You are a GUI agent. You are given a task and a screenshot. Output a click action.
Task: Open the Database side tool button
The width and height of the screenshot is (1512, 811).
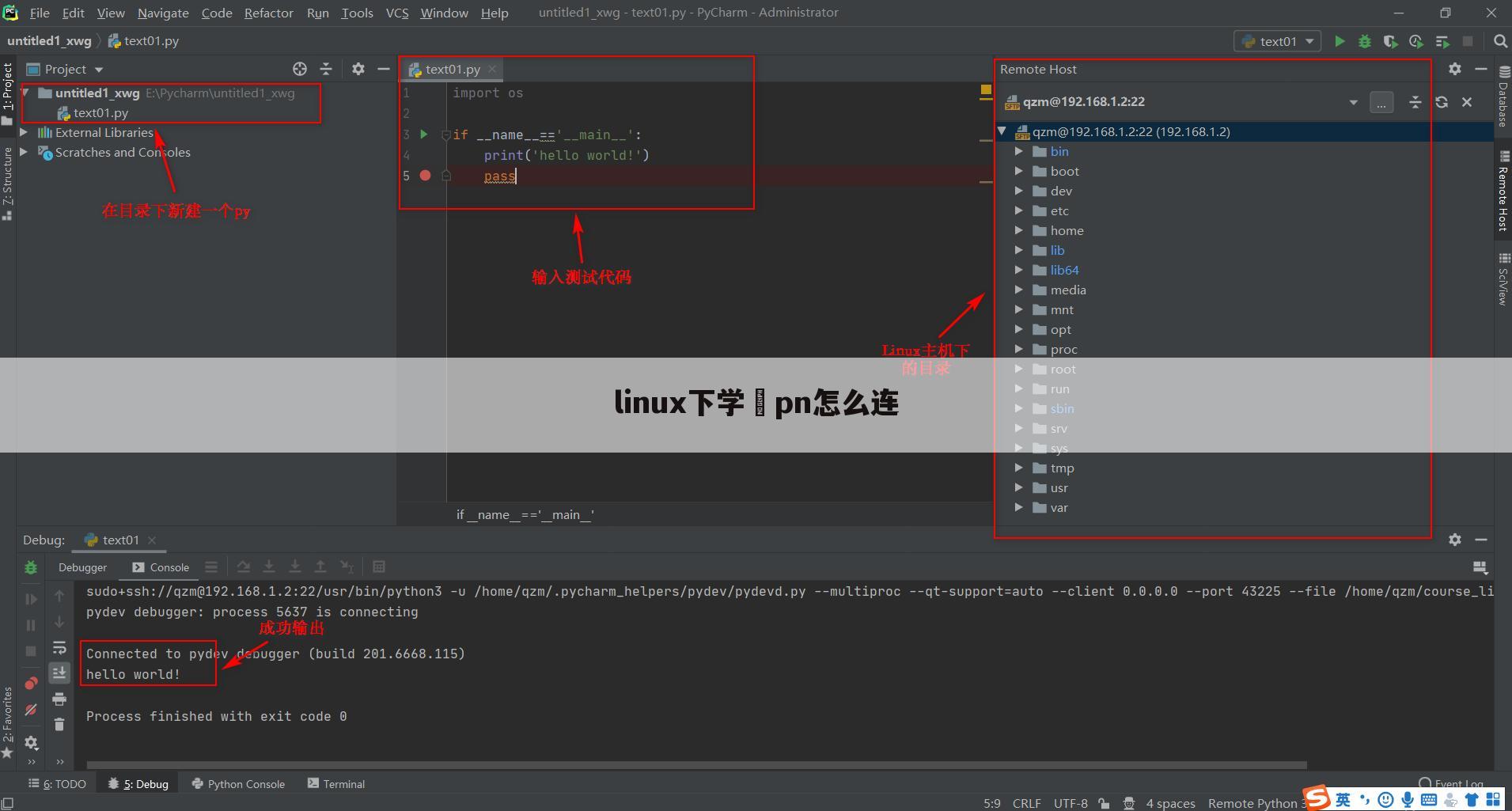point(1503,97)
